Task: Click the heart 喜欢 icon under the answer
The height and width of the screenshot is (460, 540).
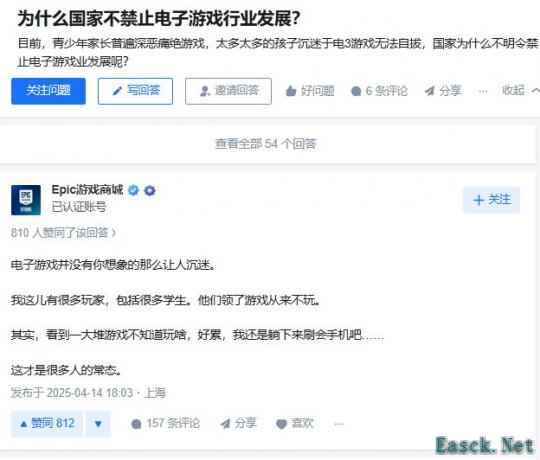Action: click(281, 424)
